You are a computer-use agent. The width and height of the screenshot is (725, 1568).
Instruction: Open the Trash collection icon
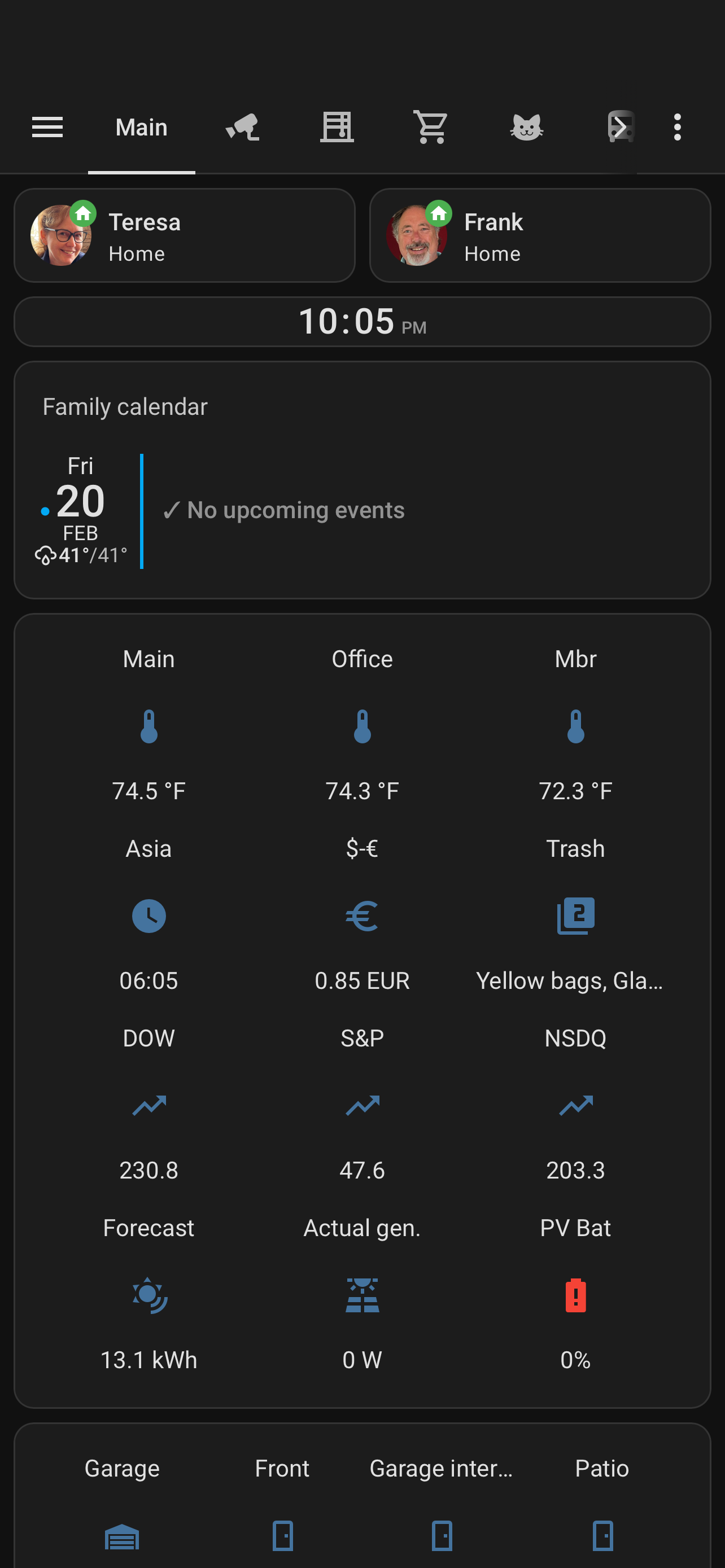[x=575, y=916]
